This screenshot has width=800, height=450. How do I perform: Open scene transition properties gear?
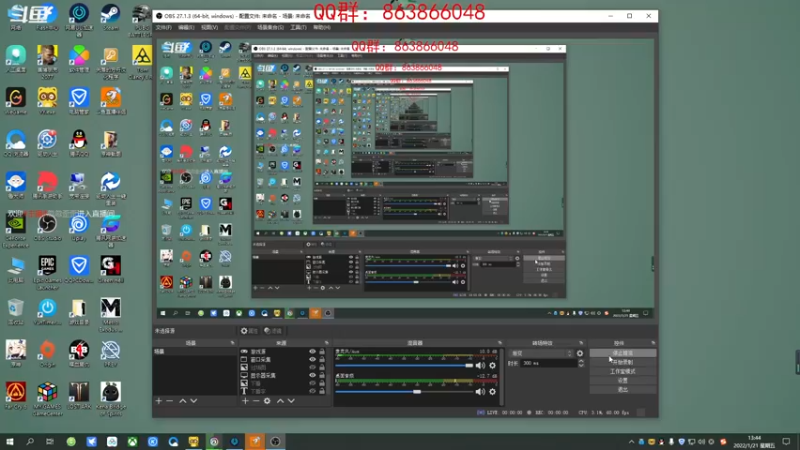click(580, 353)
